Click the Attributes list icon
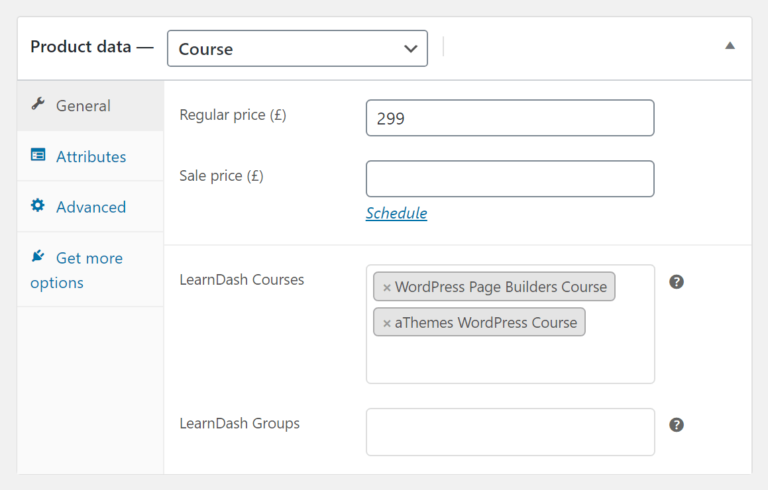The image size is (768, 490). tap(38, 156)
